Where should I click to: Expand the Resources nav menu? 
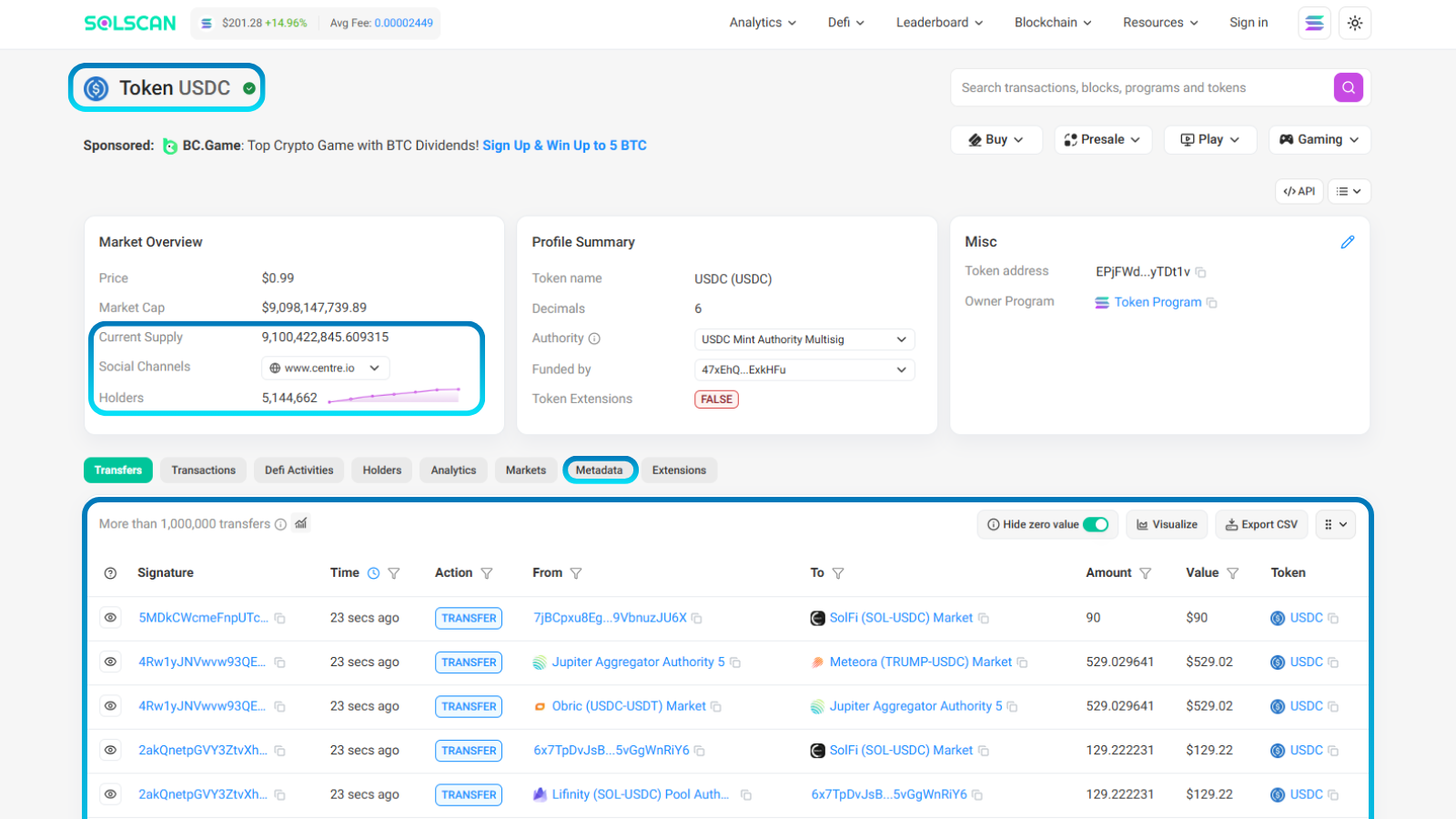(x=1160, y=23)
